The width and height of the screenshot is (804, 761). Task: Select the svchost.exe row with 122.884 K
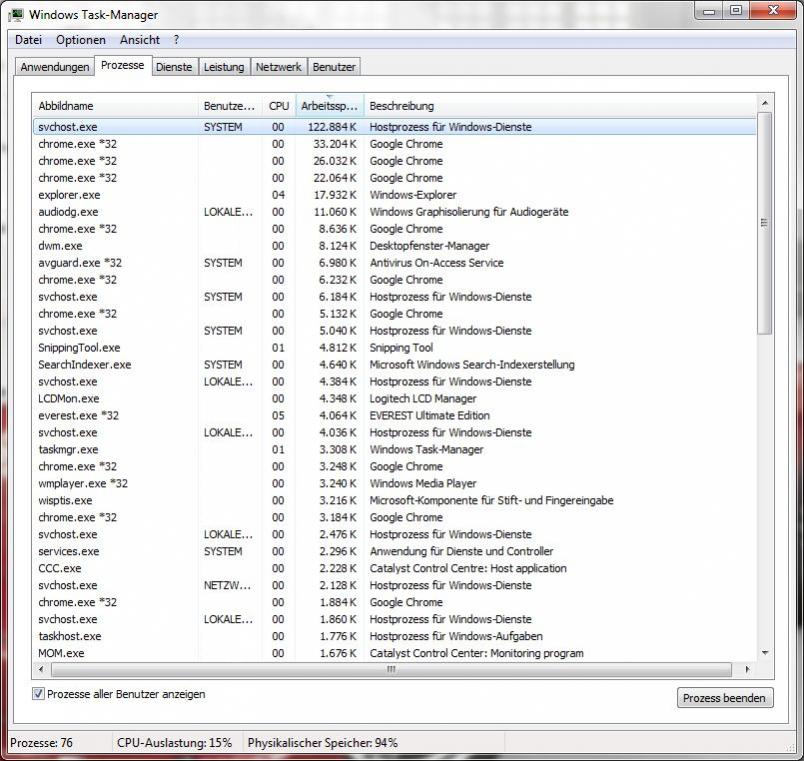394,127
